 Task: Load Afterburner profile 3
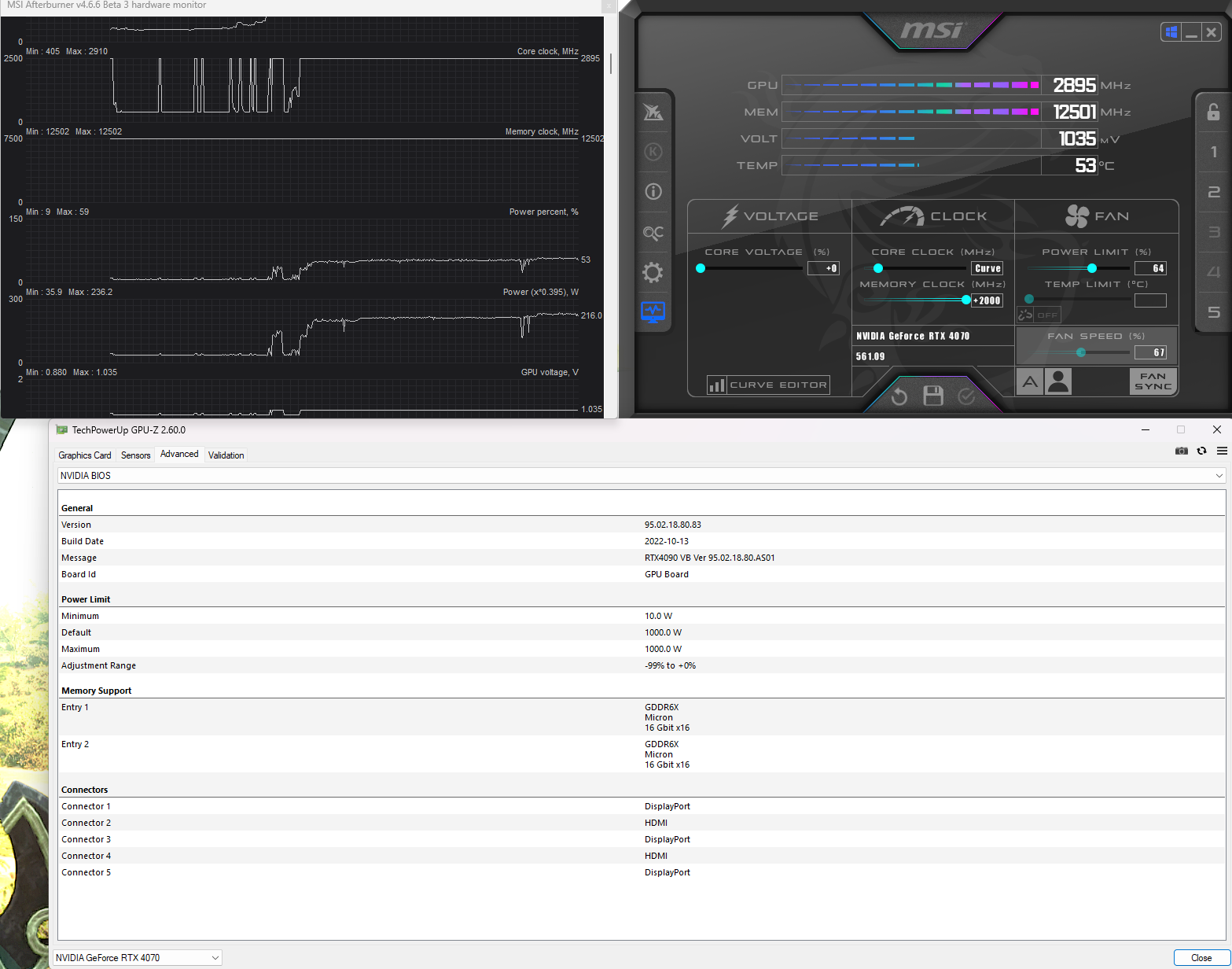1214,232
